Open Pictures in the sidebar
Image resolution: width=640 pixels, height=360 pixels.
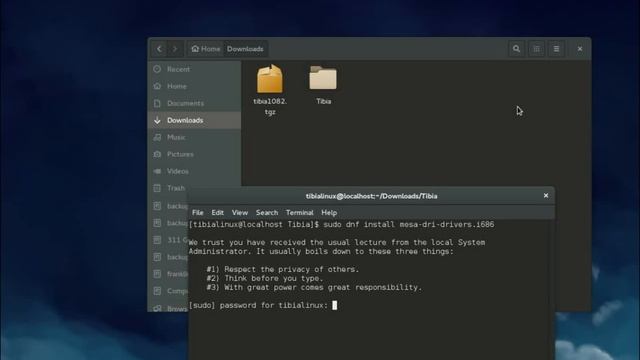coord(194,154)
